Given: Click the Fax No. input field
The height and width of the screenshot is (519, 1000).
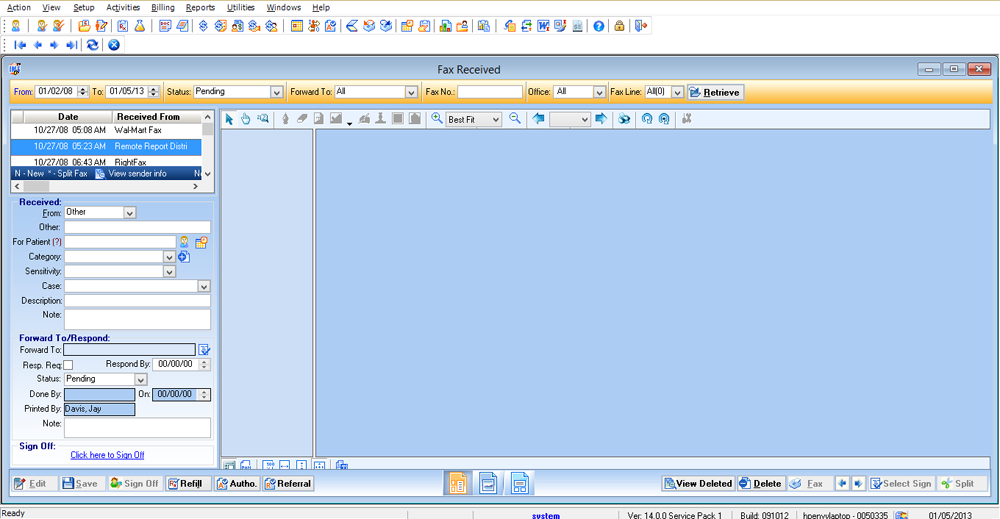Looking at the screenshot, I should coord(490,92).
